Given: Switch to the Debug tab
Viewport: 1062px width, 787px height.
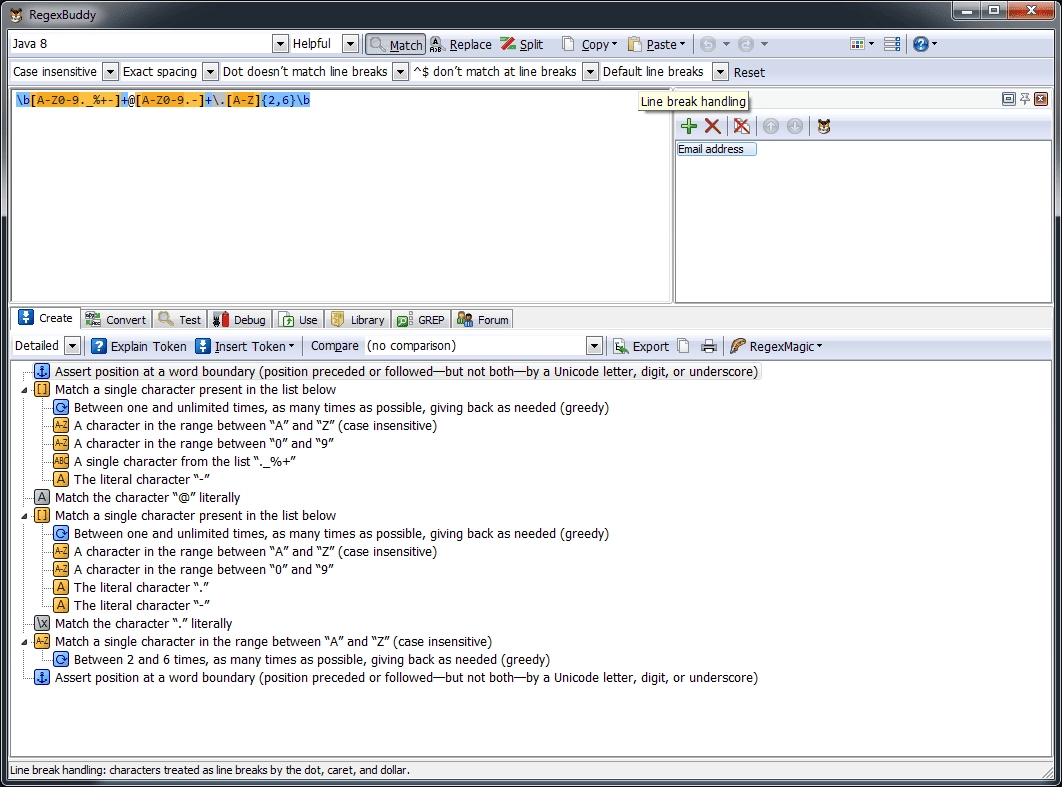Looking at the screenshot, I should click(x=240, y=320).
